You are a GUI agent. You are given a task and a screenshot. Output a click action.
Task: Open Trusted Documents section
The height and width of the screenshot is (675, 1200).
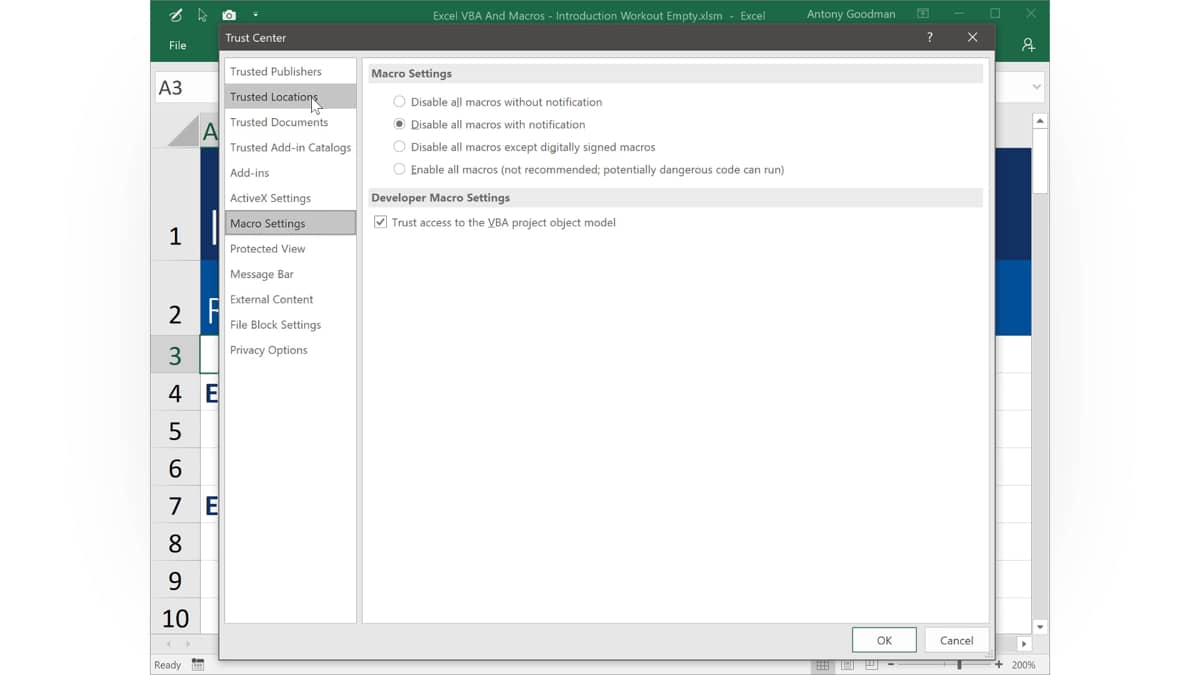point(290,122)
